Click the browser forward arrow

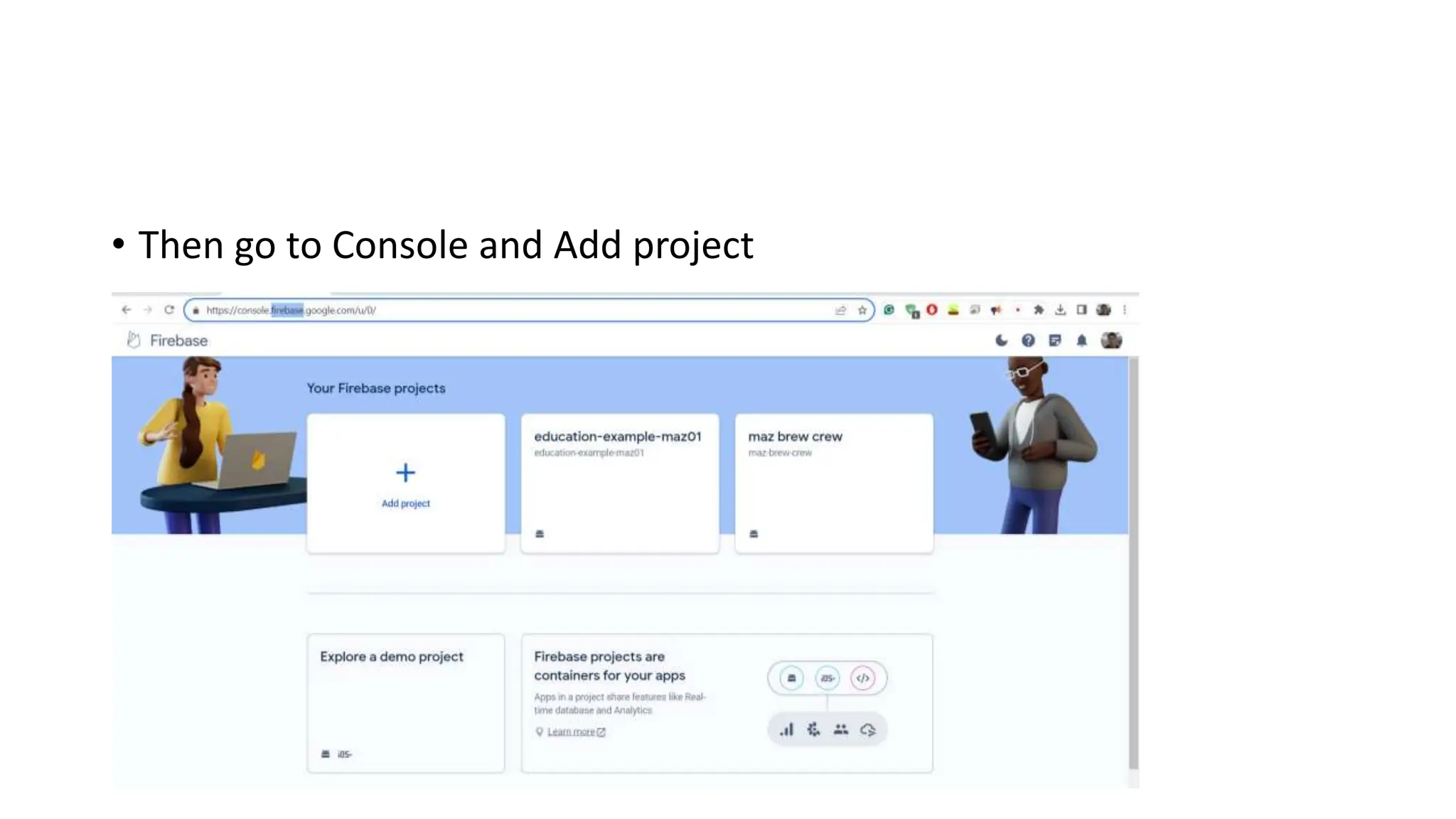coord(148,310)
